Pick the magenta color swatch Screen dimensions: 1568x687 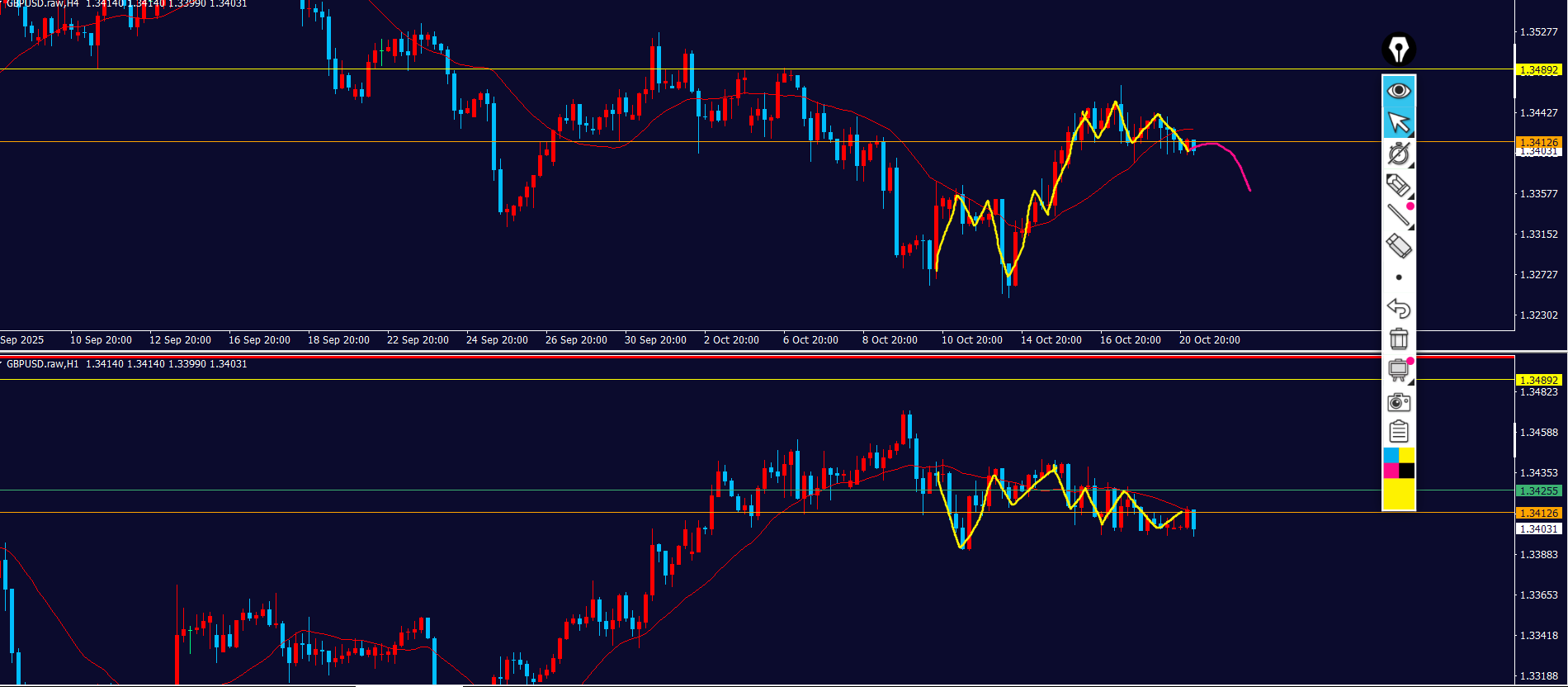pos(1391,471)
